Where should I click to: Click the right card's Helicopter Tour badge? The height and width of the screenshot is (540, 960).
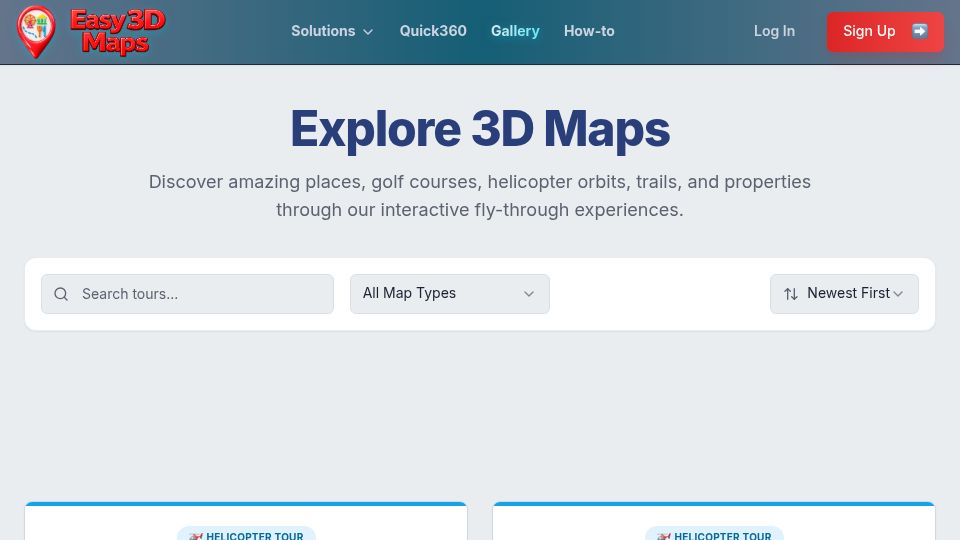tap(714, 534)
